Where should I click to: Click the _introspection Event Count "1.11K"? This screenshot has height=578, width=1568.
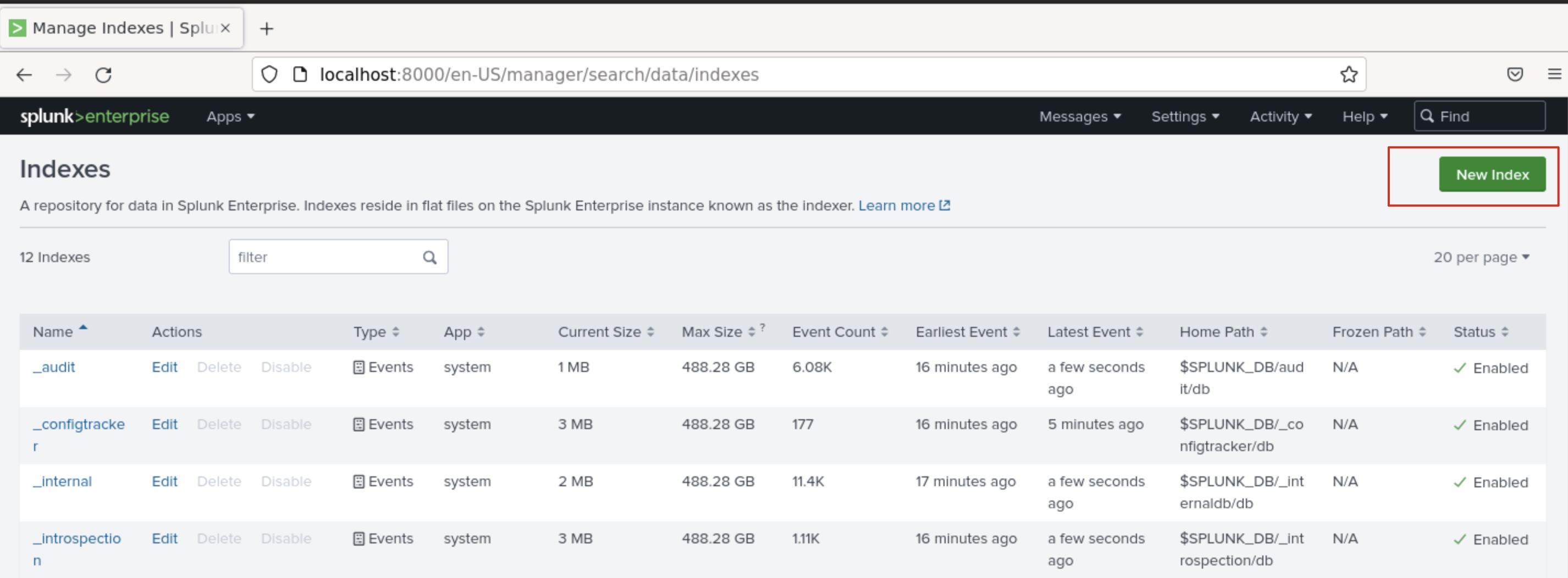(805, 539)
